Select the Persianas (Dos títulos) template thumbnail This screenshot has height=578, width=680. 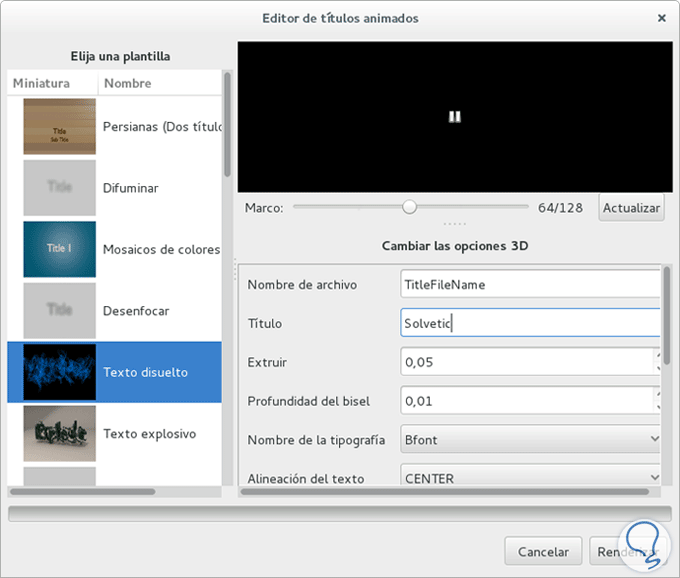[x=59, y=126]
